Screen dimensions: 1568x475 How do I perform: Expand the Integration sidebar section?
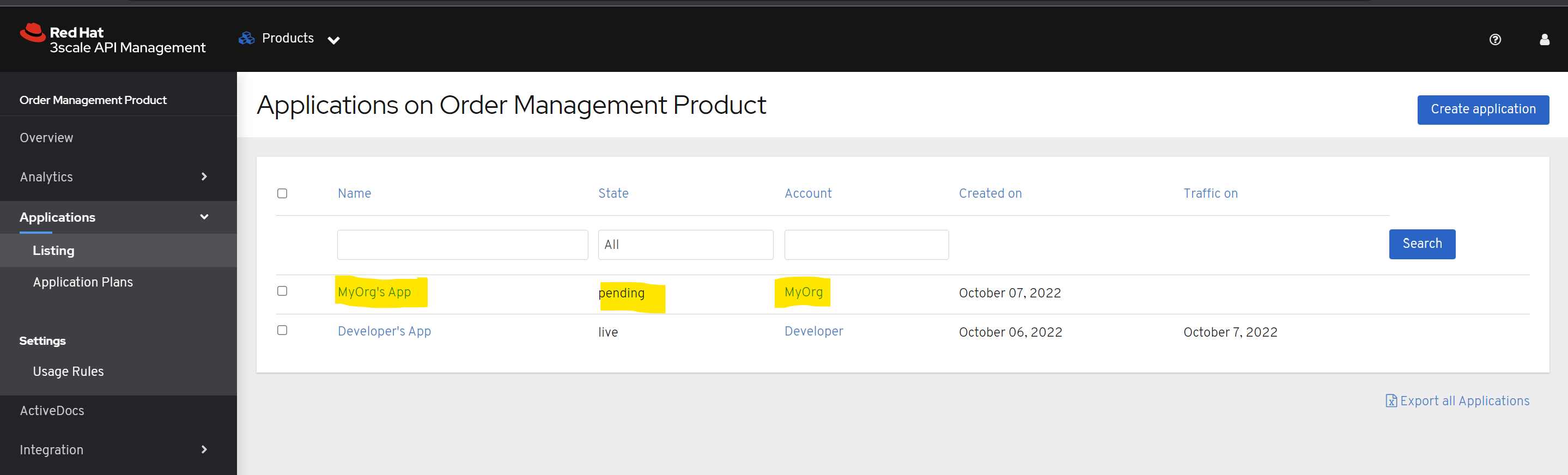click(204, 449)
